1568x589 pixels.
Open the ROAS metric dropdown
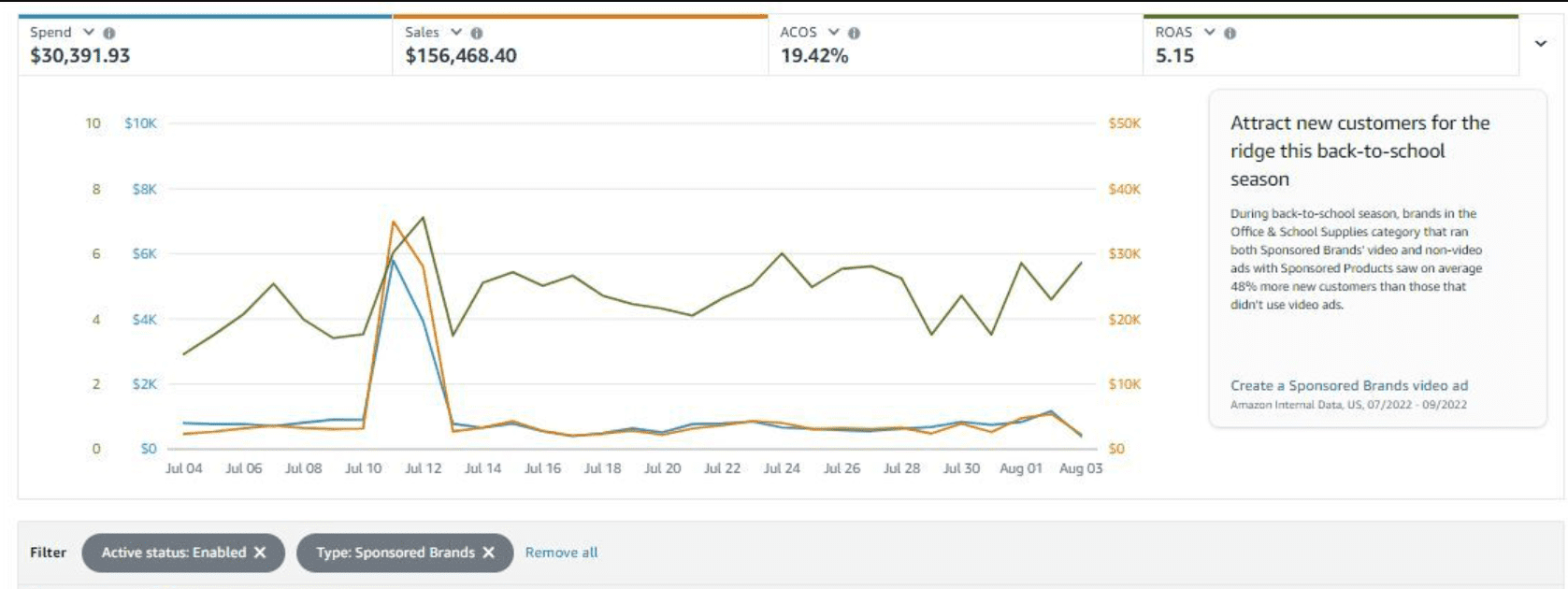click(1210, 32)
